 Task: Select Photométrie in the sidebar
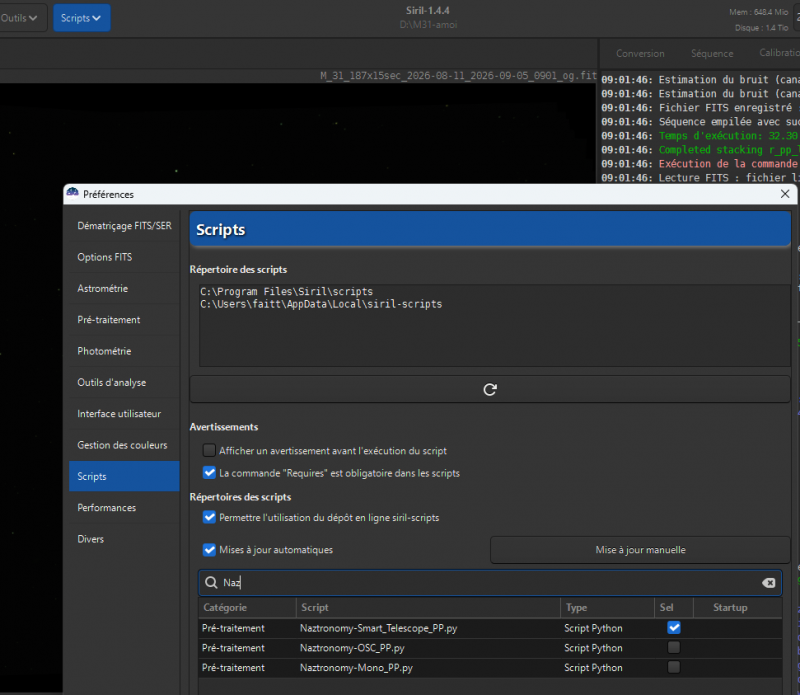[x=124, y=351]
